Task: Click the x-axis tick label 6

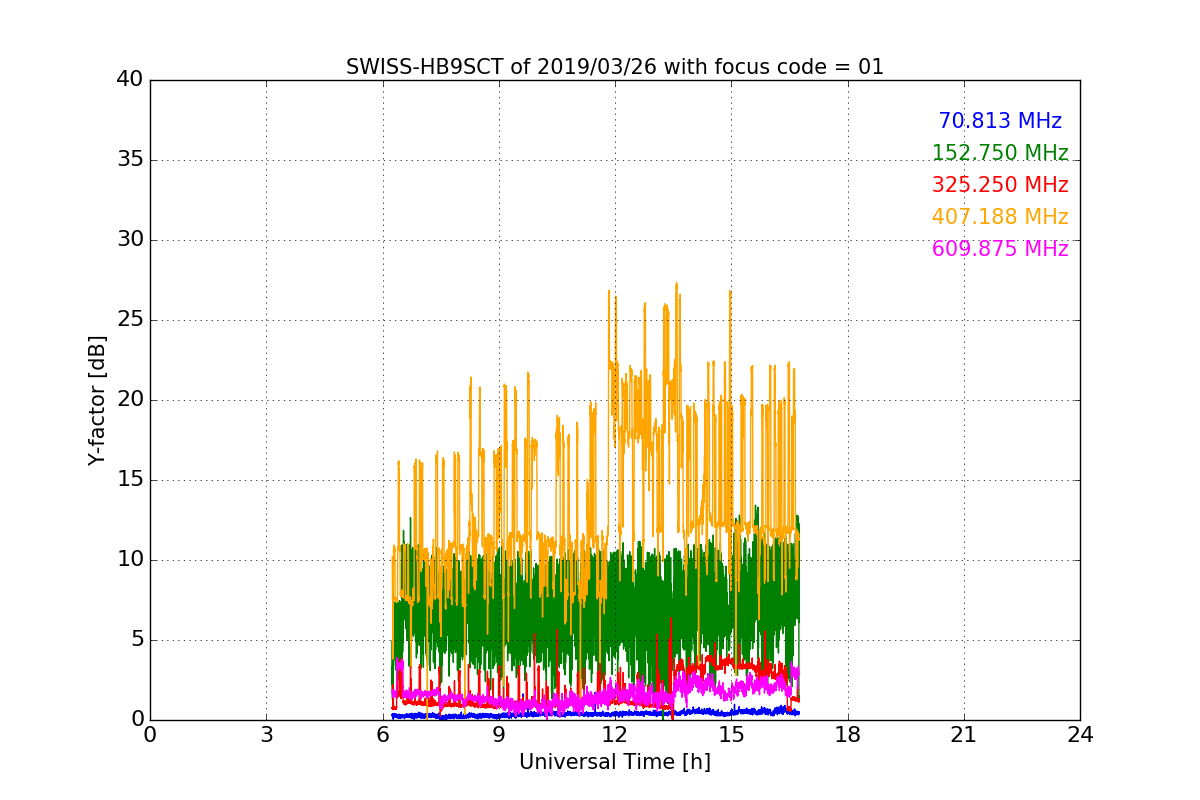Action: (383, 735)
